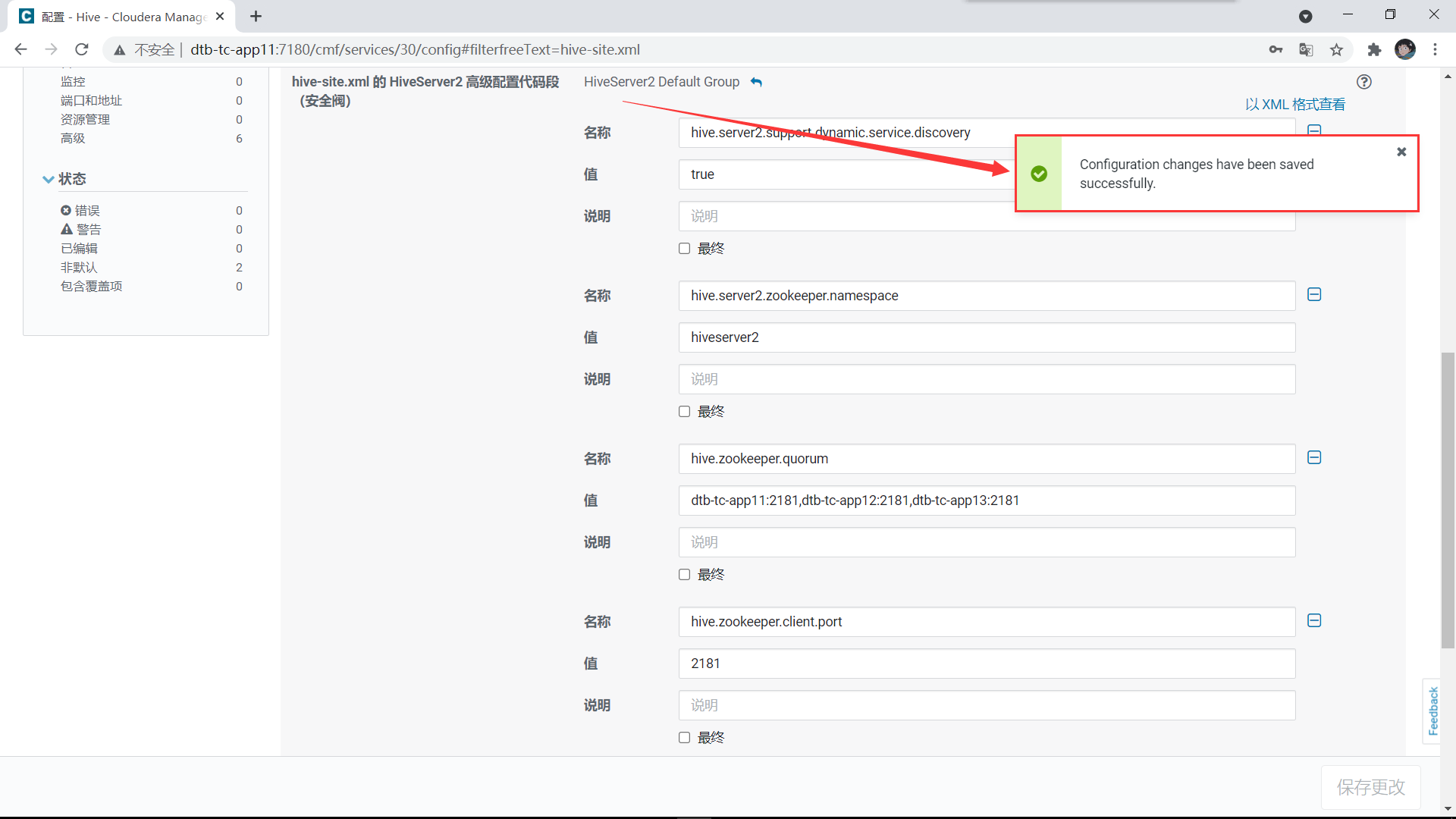Open the translate page icon

click(x=1306, y=49)
